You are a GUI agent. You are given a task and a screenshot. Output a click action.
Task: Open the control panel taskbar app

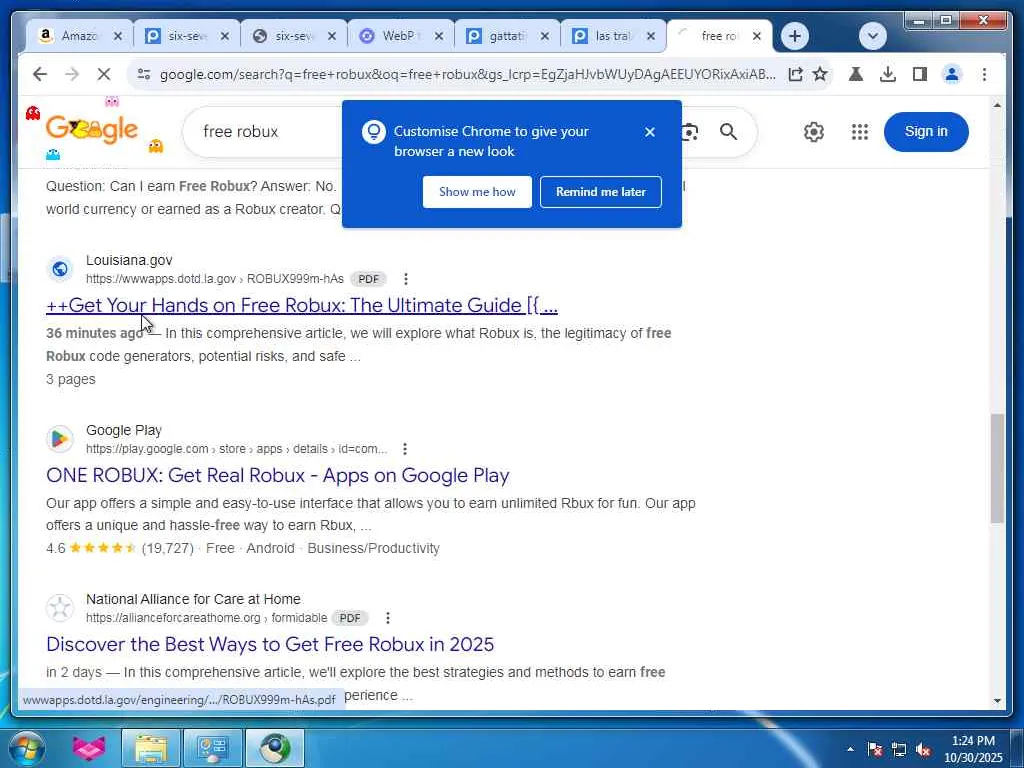(x=212, y=748)
